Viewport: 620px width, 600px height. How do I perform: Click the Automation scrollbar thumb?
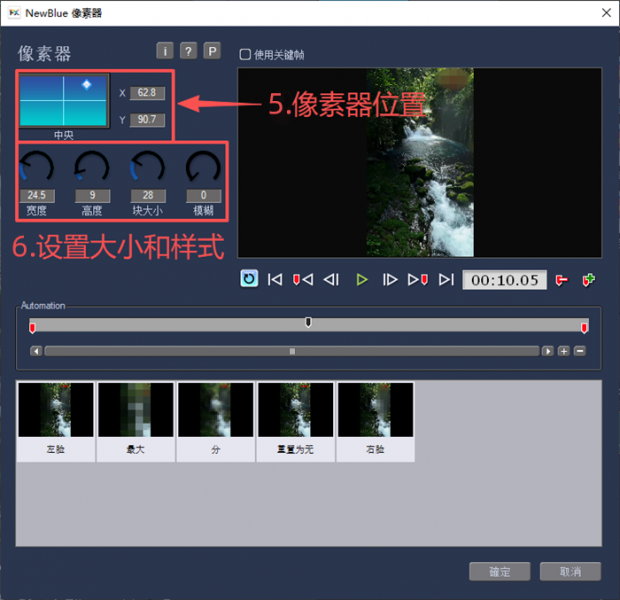click(292, 351)
